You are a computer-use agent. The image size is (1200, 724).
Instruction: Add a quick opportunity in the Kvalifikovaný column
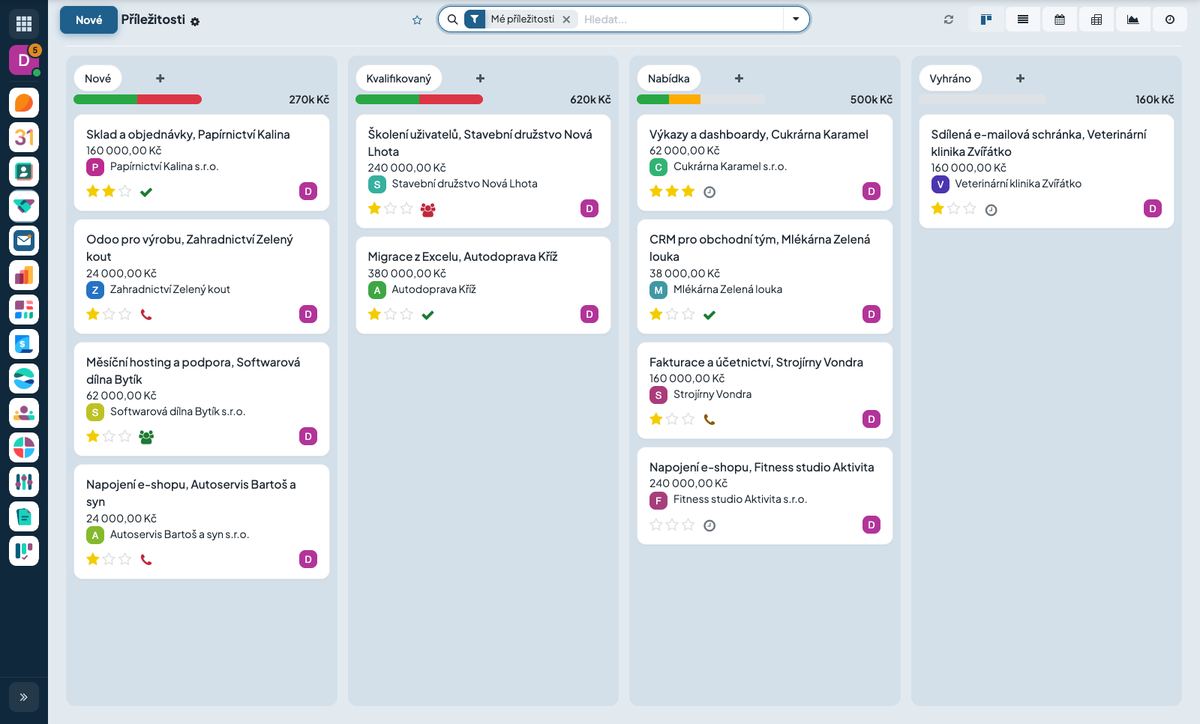[x=480, y=78]
